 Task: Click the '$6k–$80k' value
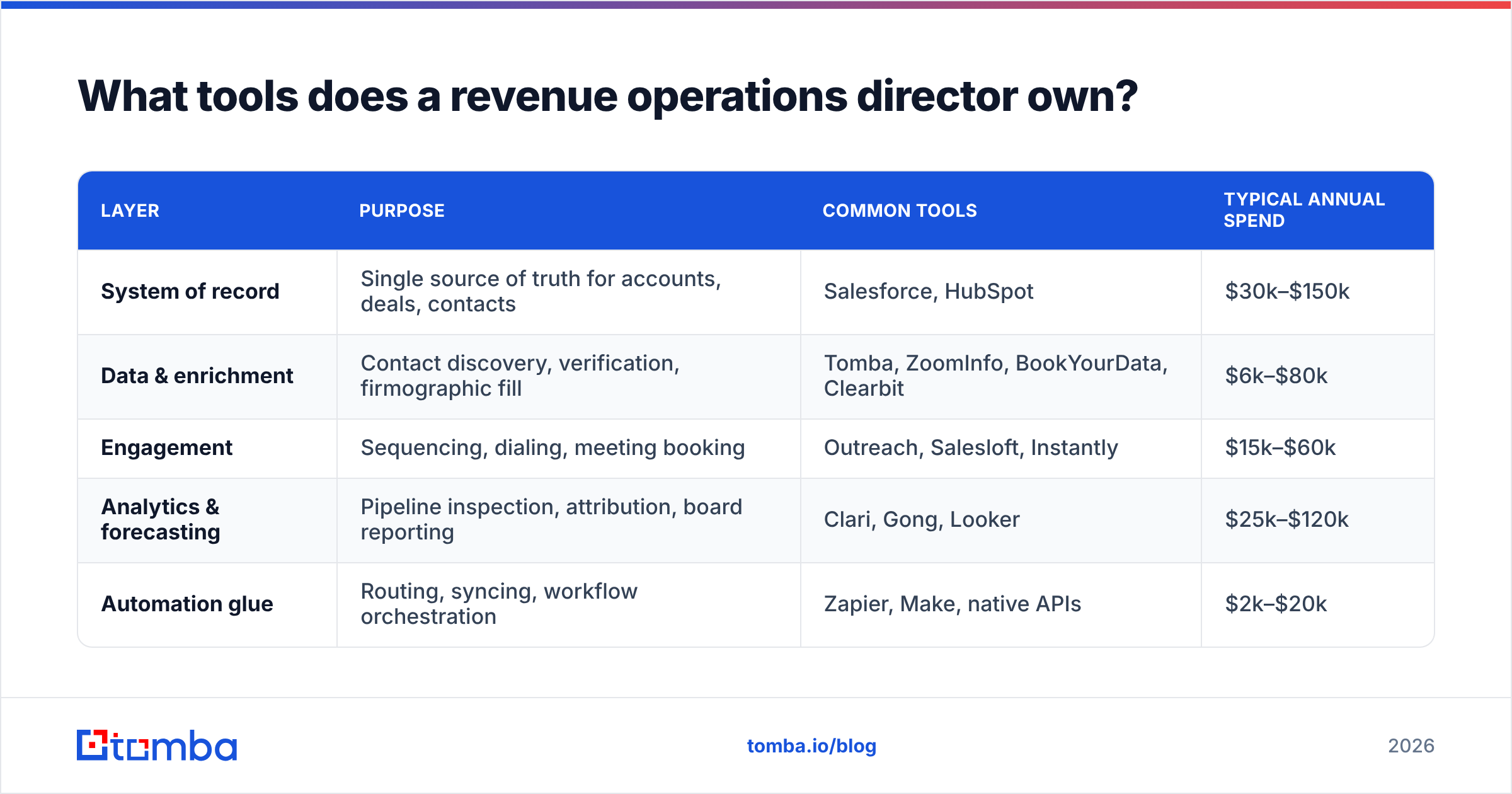click(1276, 376)
